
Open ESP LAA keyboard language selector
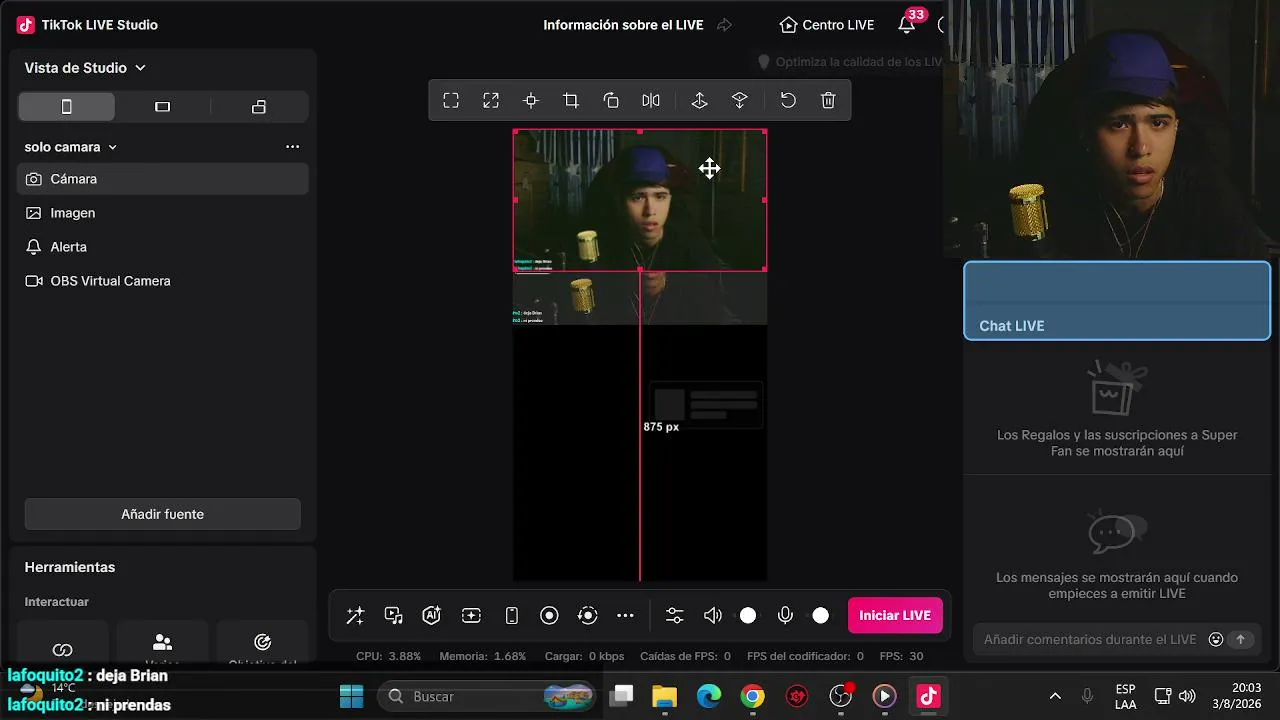click(x=1125, y=696)
